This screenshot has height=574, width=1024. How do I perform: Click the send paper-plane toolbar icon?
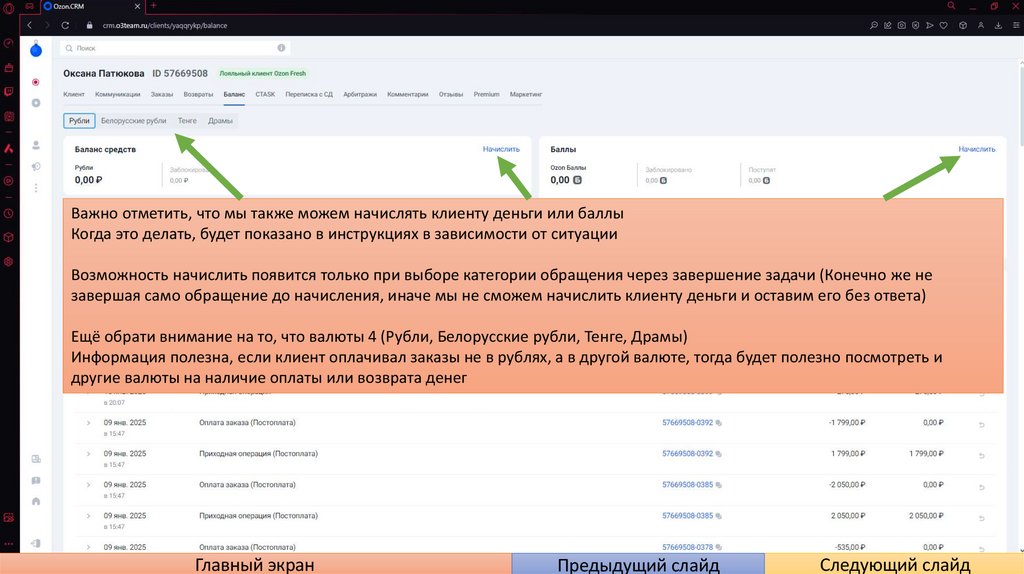930,25
